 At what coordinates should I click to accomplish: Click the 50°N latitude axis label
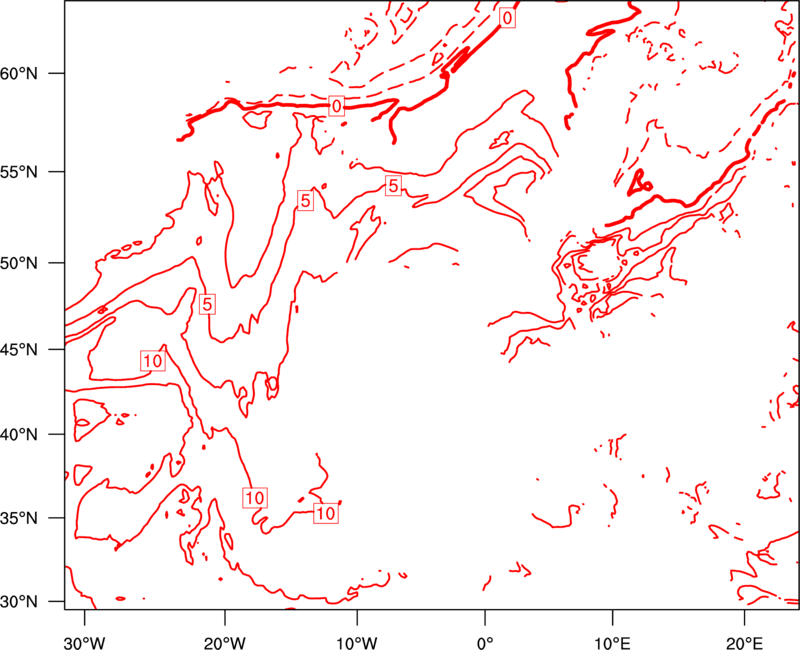(19, 263)
